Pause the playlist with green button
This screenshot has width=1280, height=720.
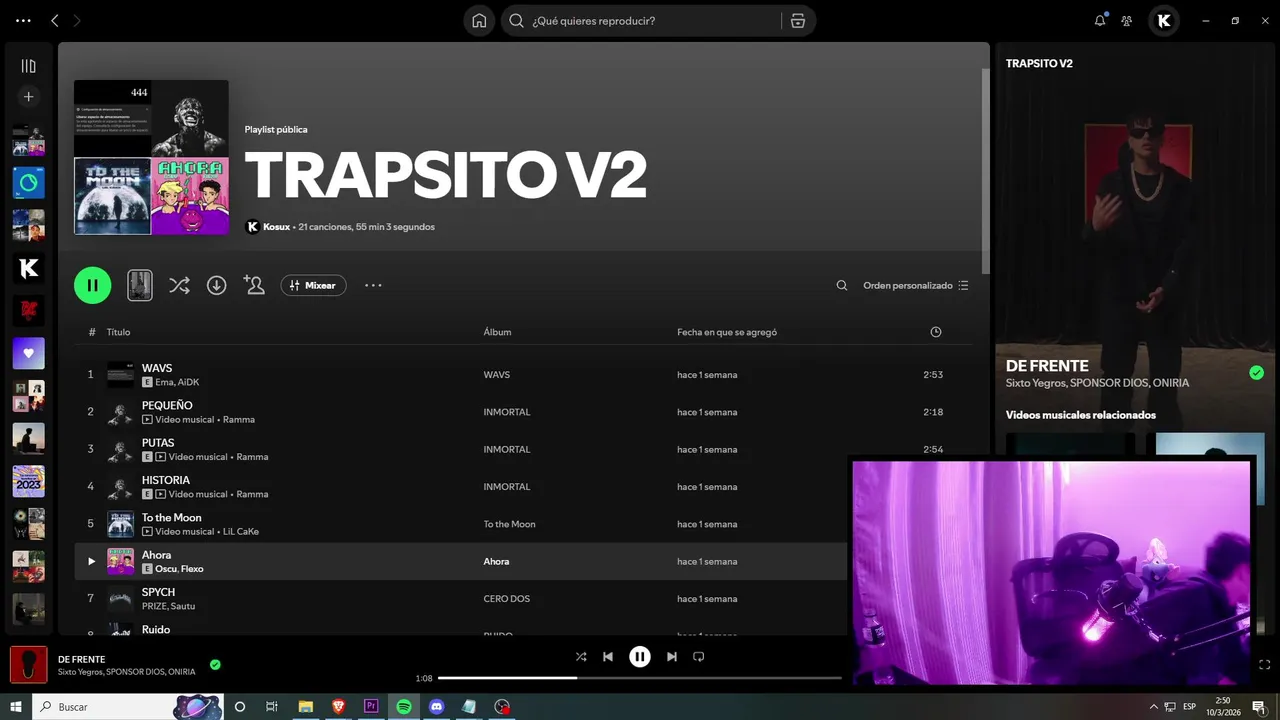(92, 285)
